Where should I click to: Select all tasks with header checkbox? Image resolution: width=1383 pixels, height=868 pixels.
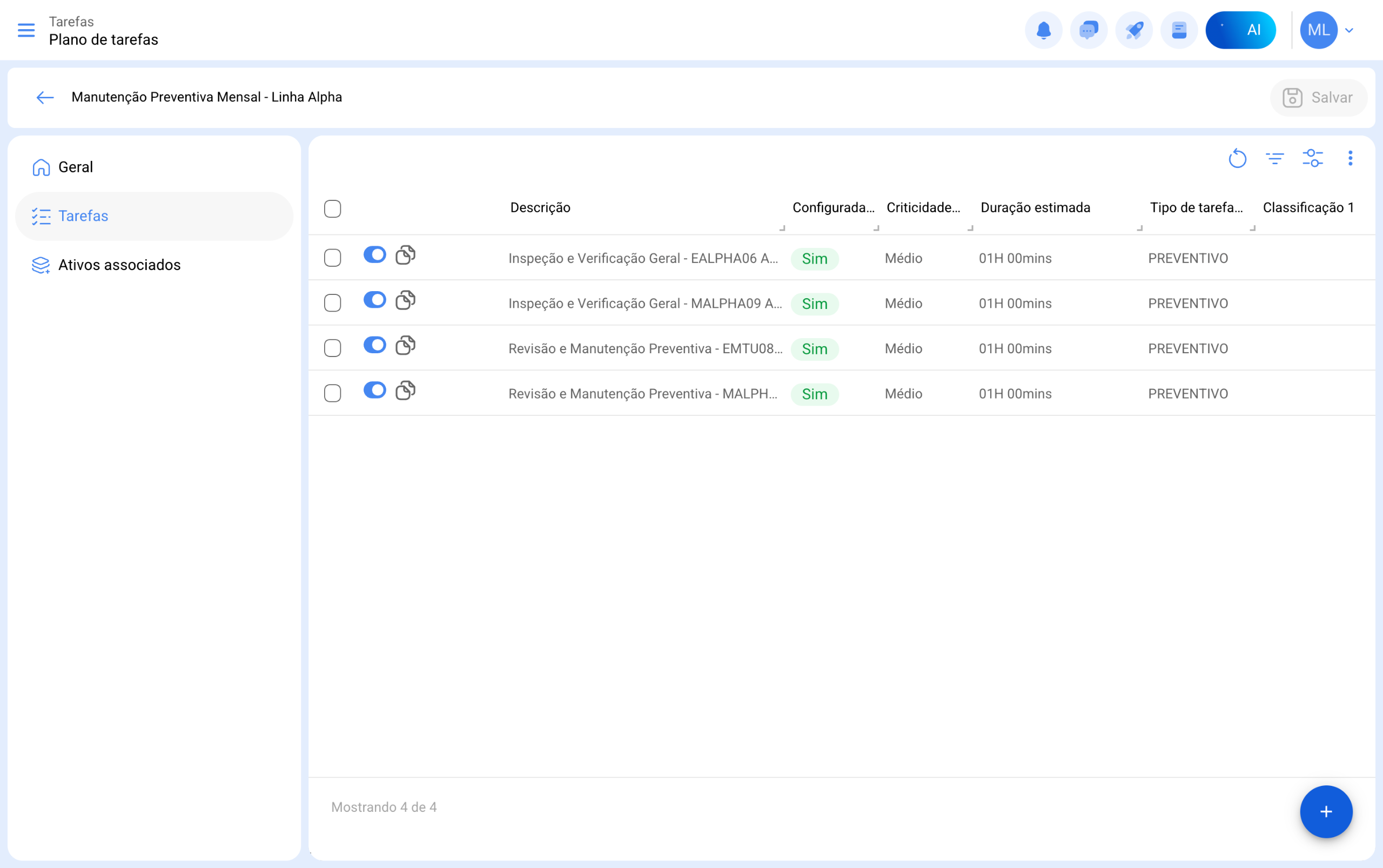(332, 208)
